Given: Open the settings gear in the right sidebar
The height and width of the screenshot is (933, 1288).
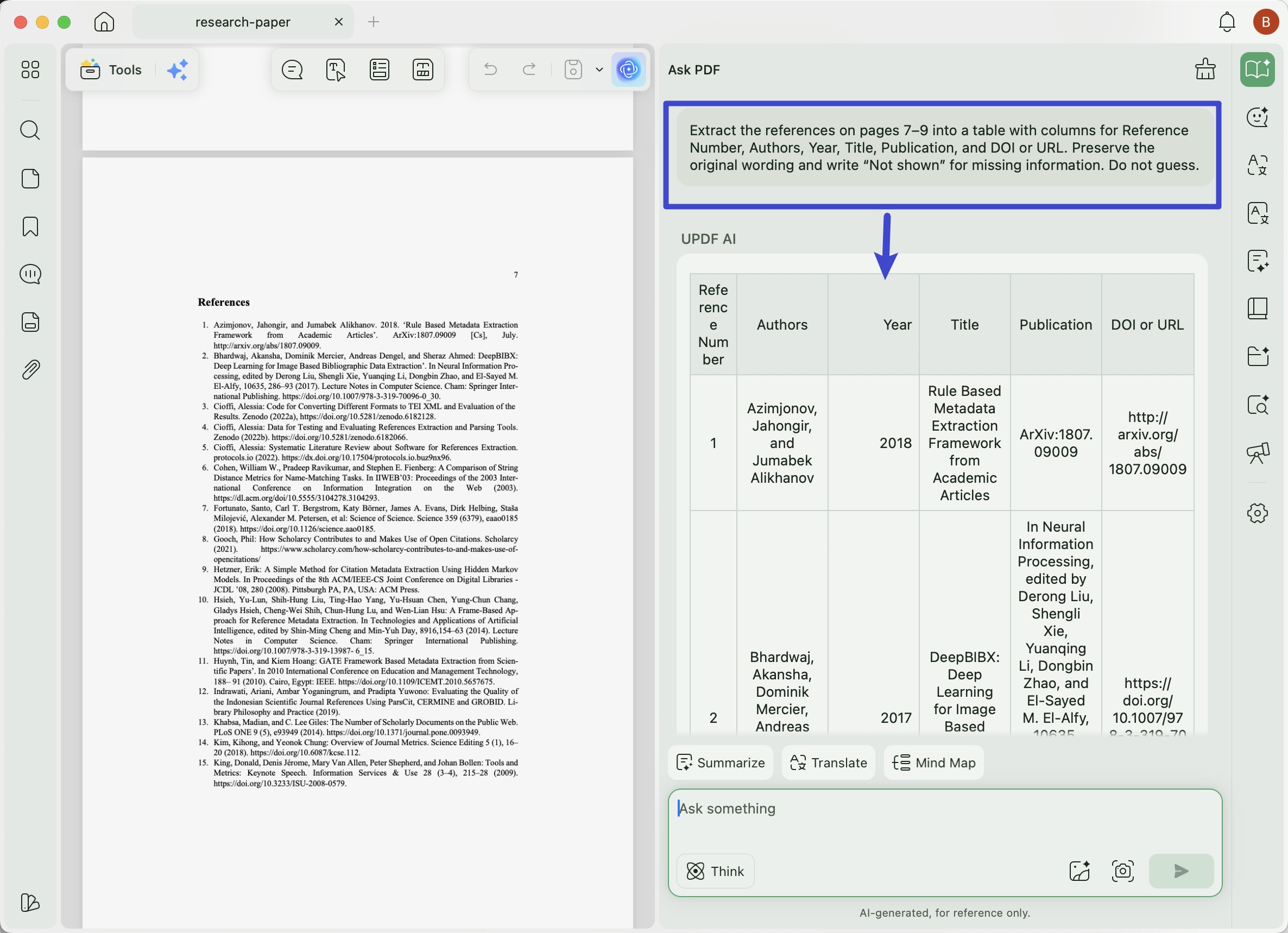Looking at the screenshot, I should (x=1258, y=513).
